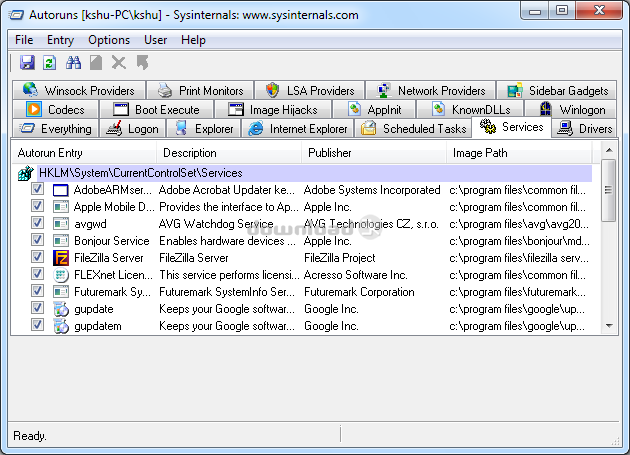Open the Options menu
Viewport: 630px width, 455px height.
(x=109, y=40)
